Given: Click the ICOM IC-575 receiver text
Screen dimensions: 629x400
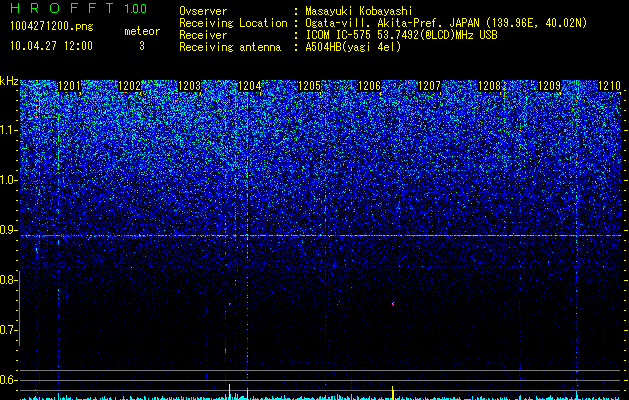Looking at the screenshot, I should pyautogui.click(x=401, y=35).
